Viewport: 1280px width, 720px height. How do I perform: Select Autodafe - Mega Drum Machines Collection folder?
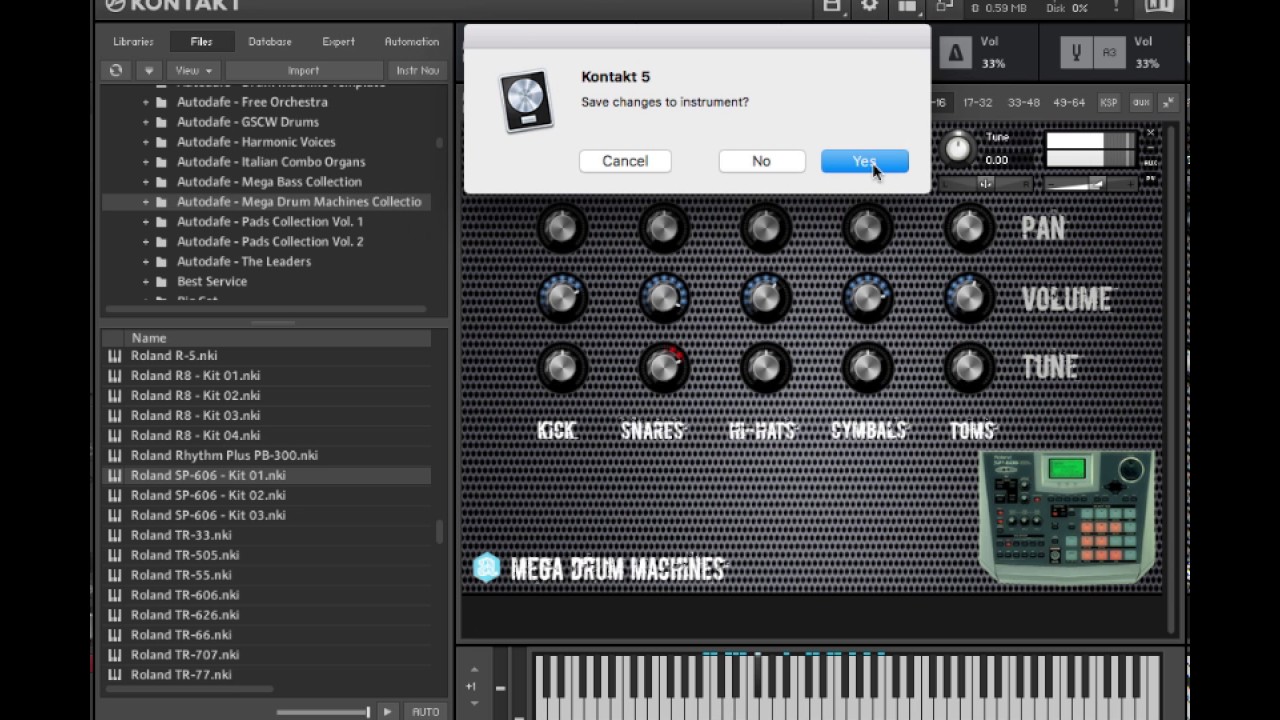pos(267,202)
